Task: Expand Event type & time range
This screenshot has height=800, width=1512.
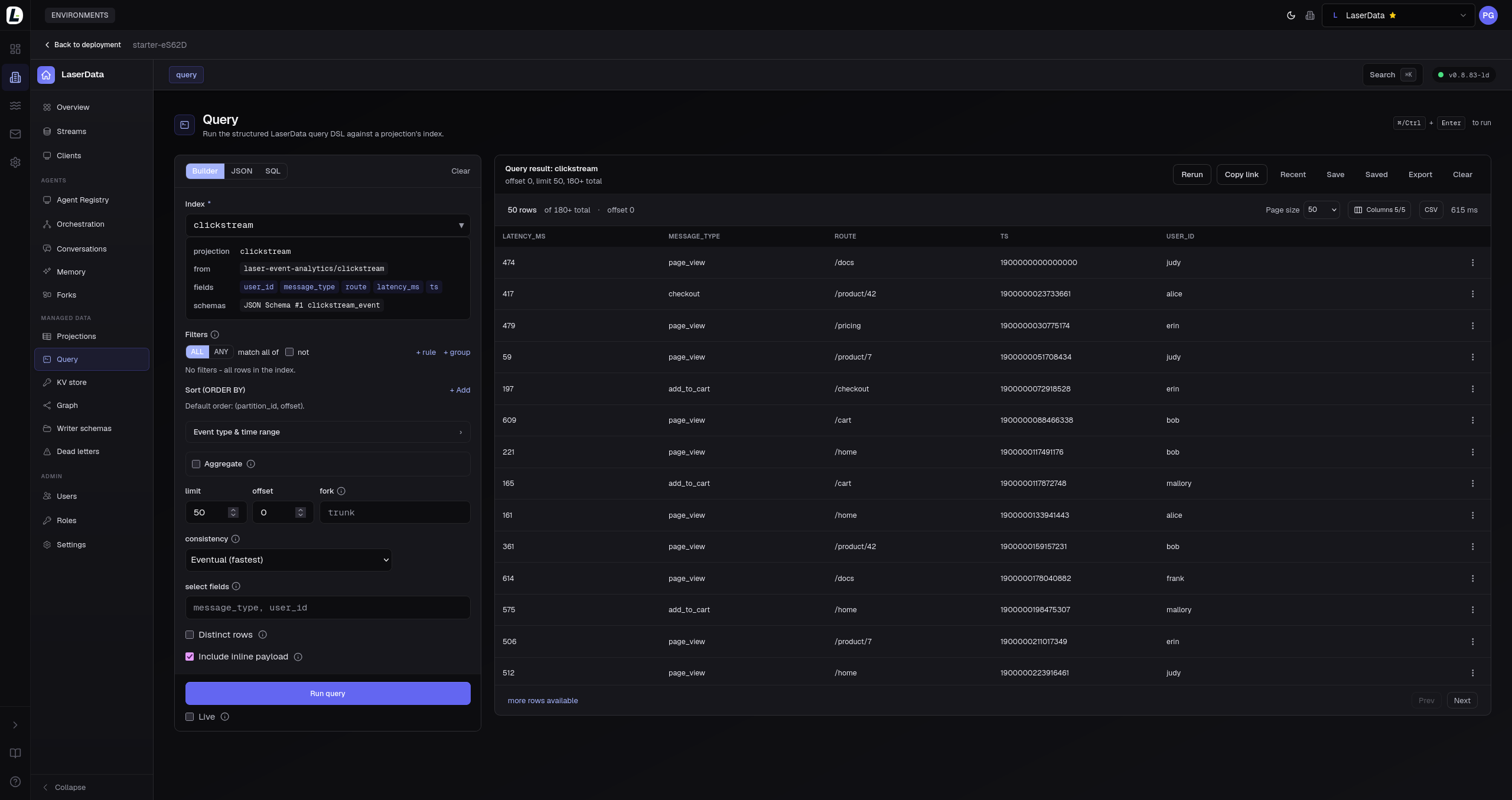Action: [x=328, y=432]
